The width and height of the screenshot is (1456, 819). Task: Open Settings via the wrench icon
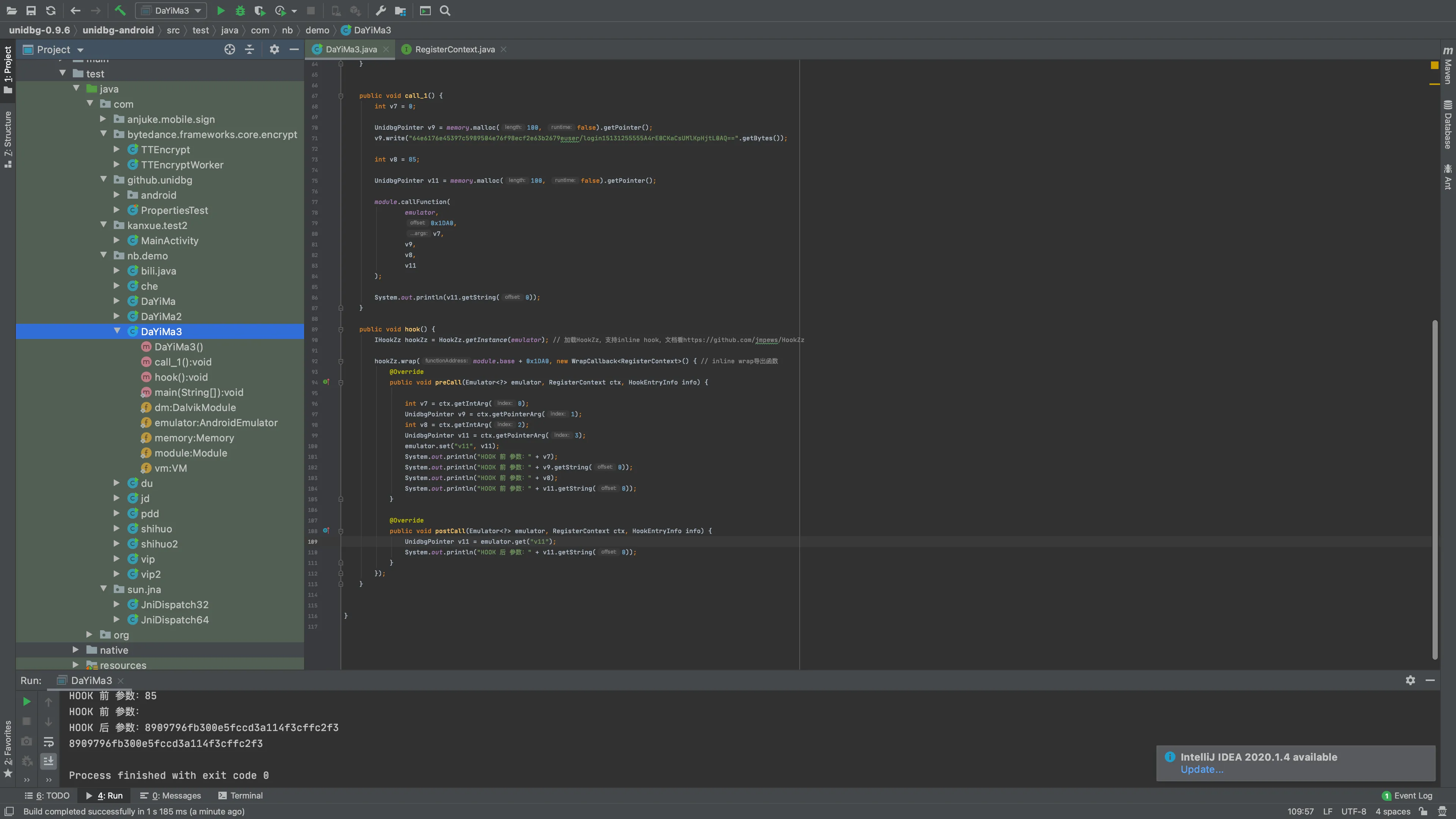(380, 11)
